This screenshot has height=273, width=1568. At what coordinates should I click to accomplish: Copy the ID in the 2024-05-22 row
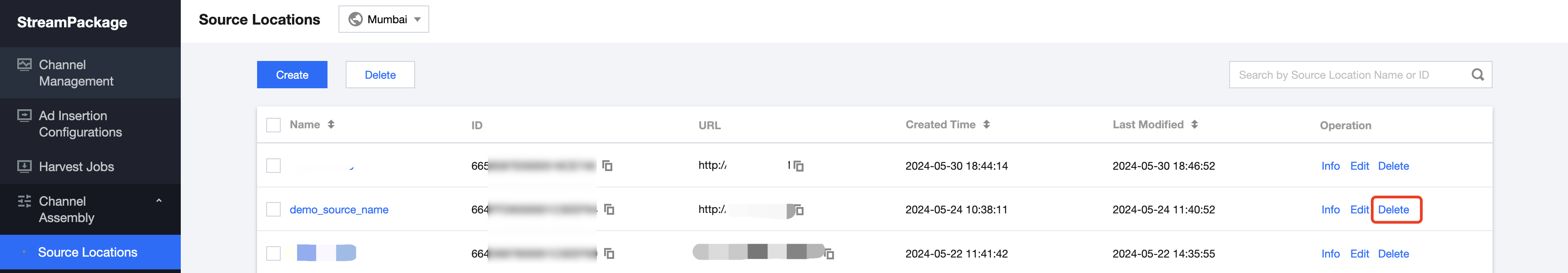click(x=609, y=253)
